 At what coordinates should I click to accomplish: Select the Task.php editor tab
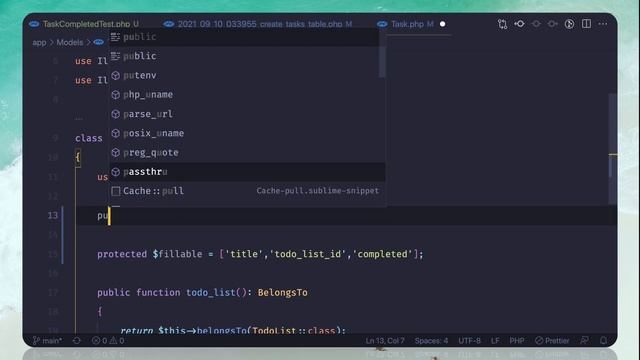(411, 24)
